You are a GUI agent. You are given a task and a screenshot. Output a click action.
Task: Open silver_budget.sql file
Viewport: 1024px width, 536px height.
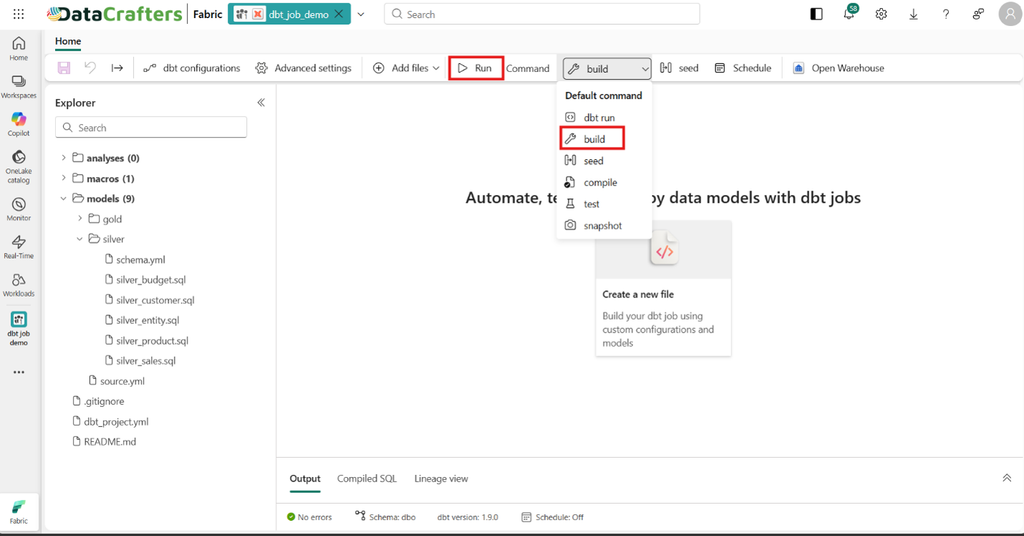(x=145, y=279)
